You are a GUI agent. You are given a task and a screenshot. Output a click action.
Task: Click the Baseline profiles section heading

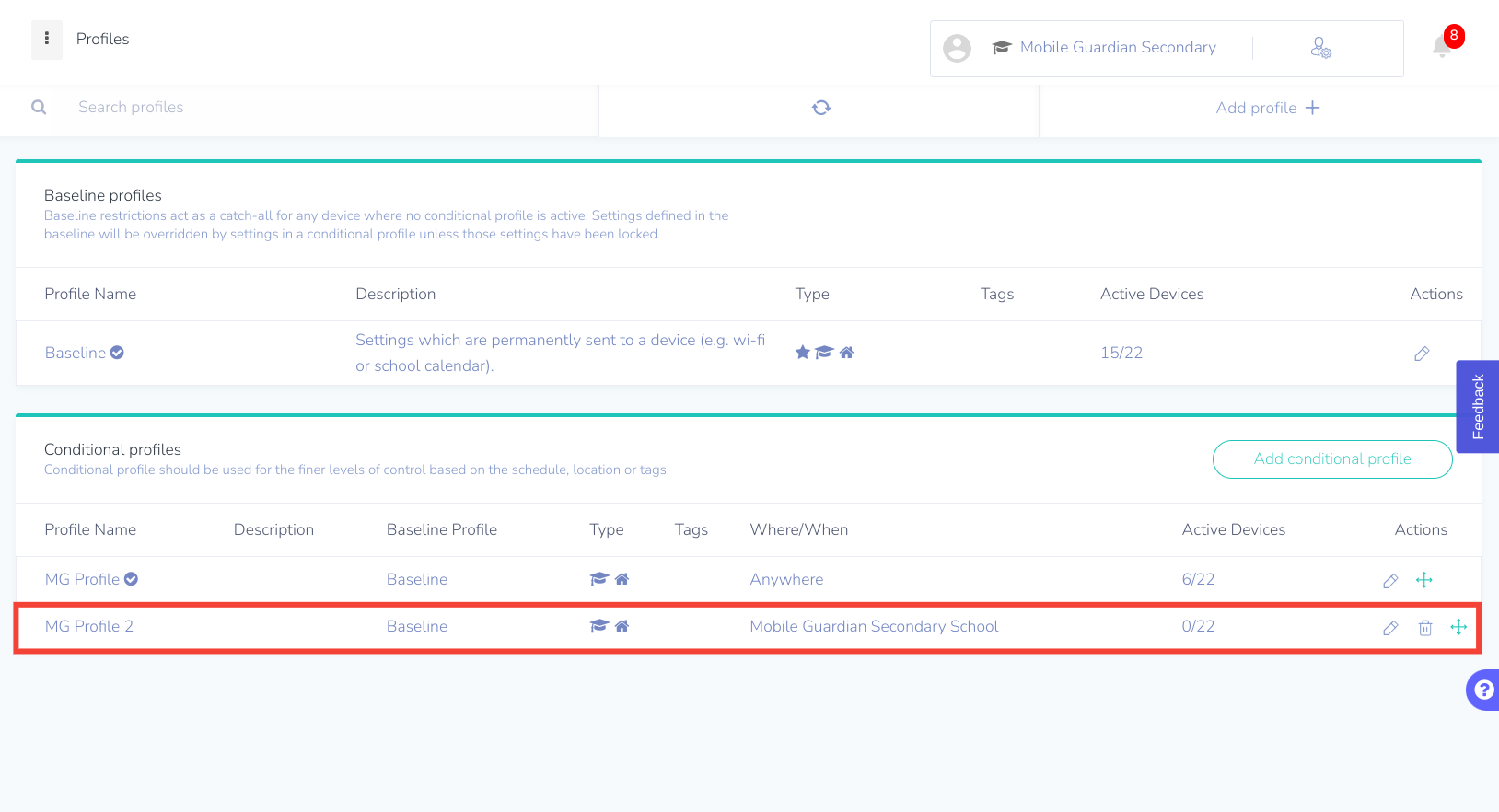(x=103, y=195)
